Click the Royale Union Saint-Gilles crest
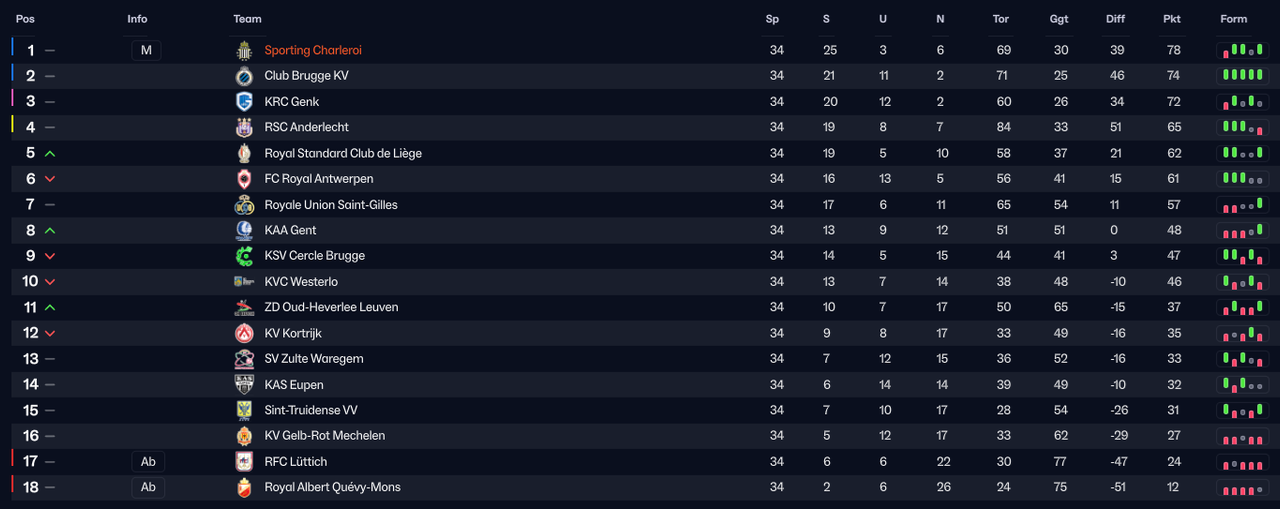Viewport: 1280px width, 509px height. (244, 205)
